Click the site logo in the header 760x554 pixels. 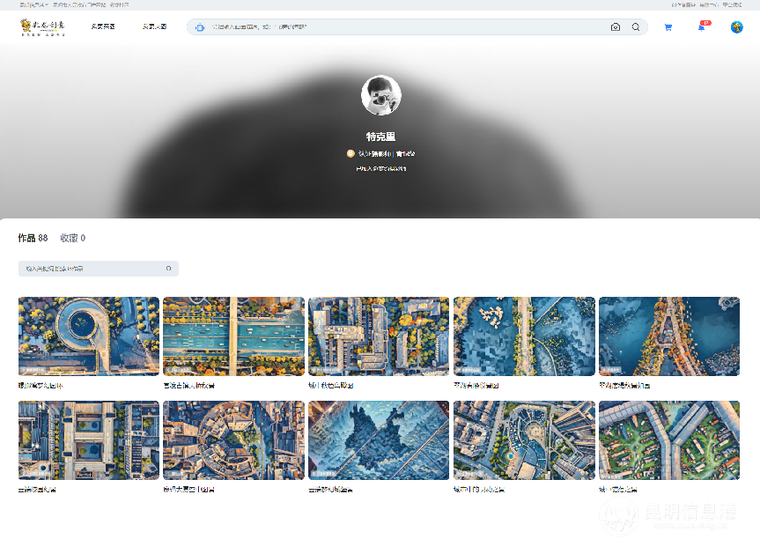[x=42, y=27]
